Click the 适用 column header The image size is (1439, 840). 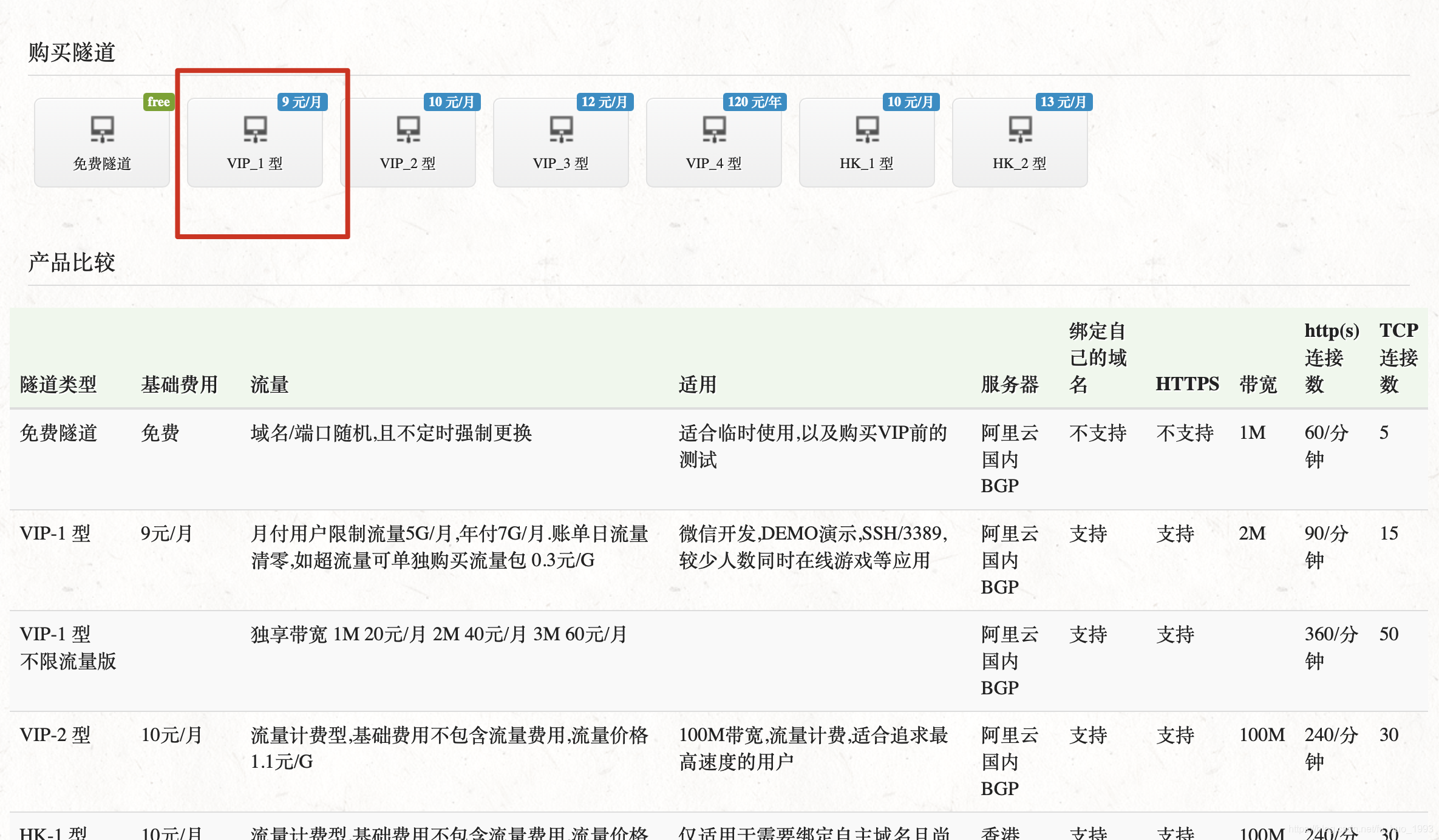(698, 384)
